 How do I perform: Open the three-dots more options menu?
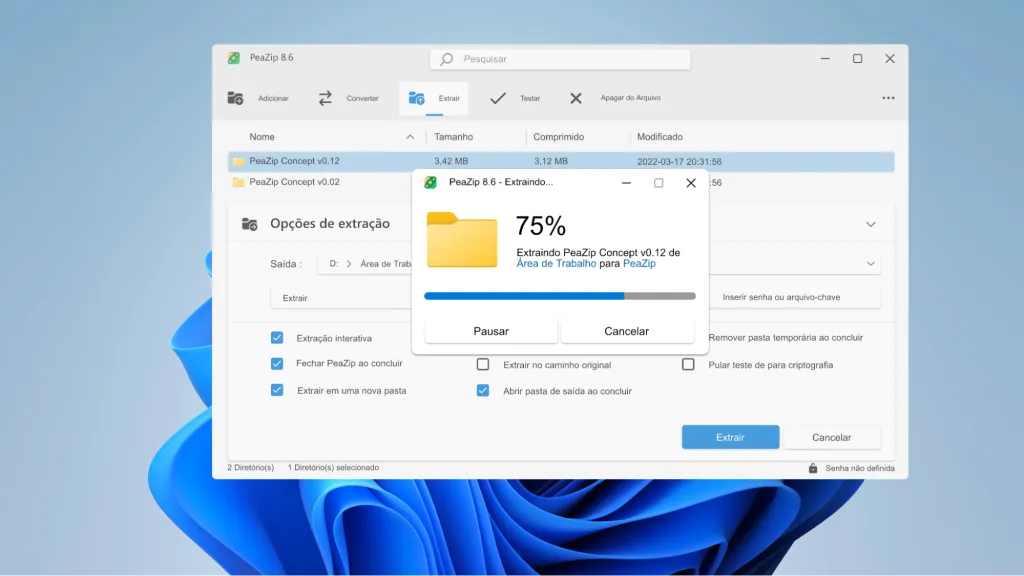click(x=888, y=98)
